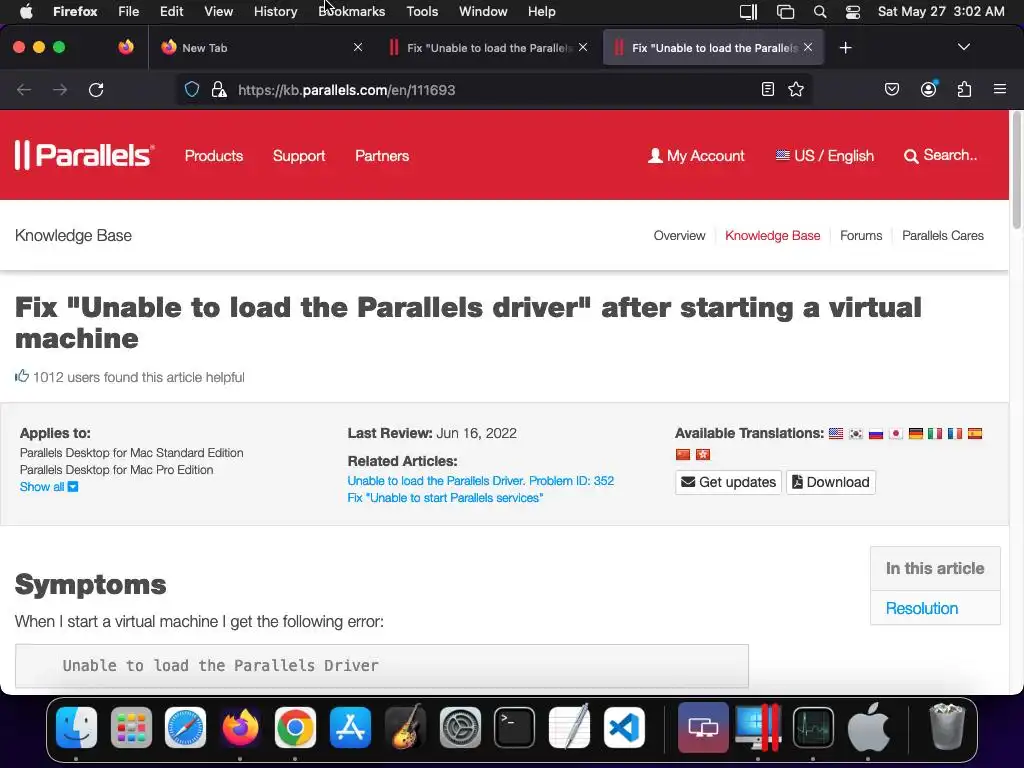Open My Account in the header
The image size is (1024, 768).
pyautogui.click(x=696, y=155)
